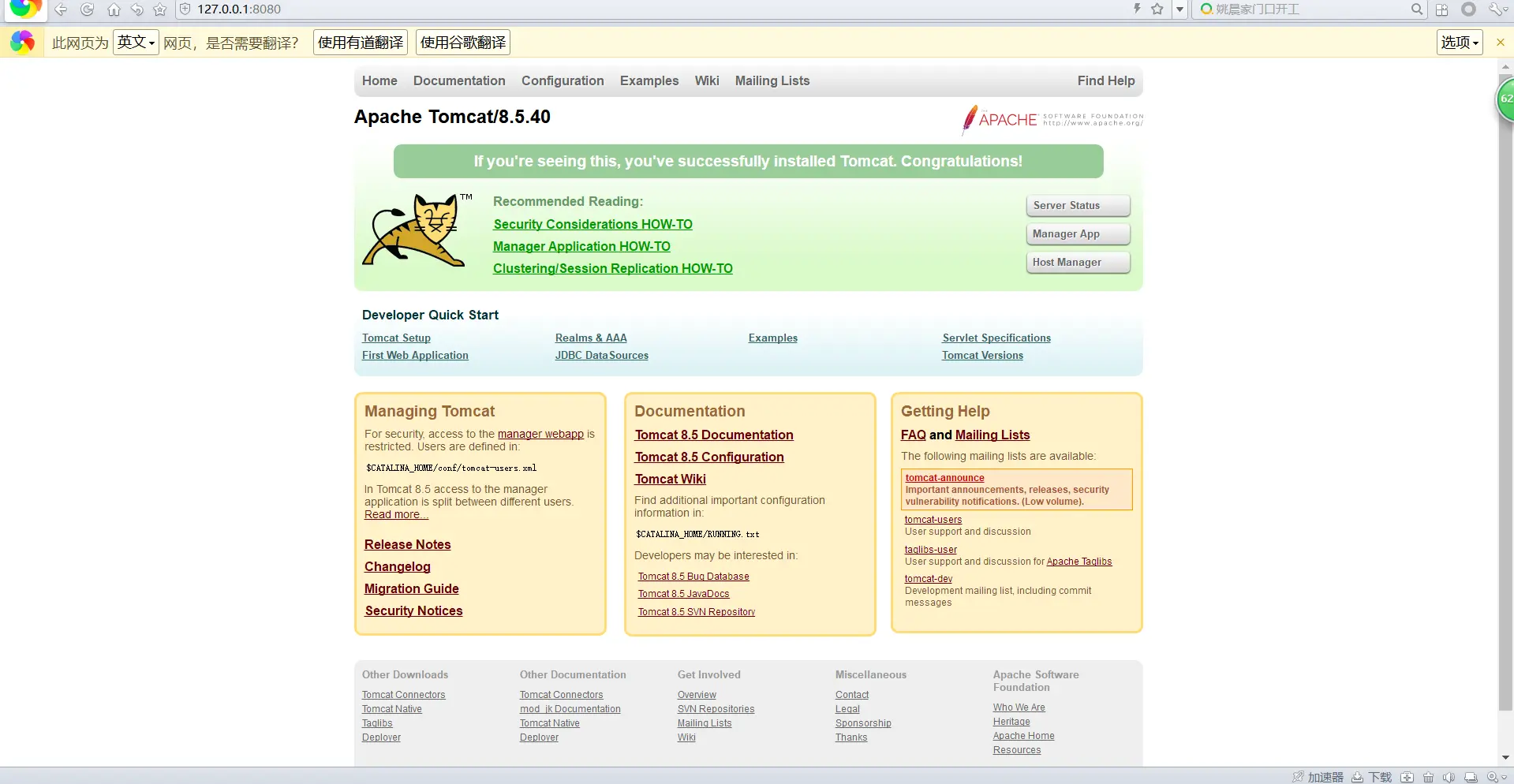This screenshot has height=784, width=1514.
Task: Open the address bar history dropdown arrow
Action: [x=1179, y=9]
